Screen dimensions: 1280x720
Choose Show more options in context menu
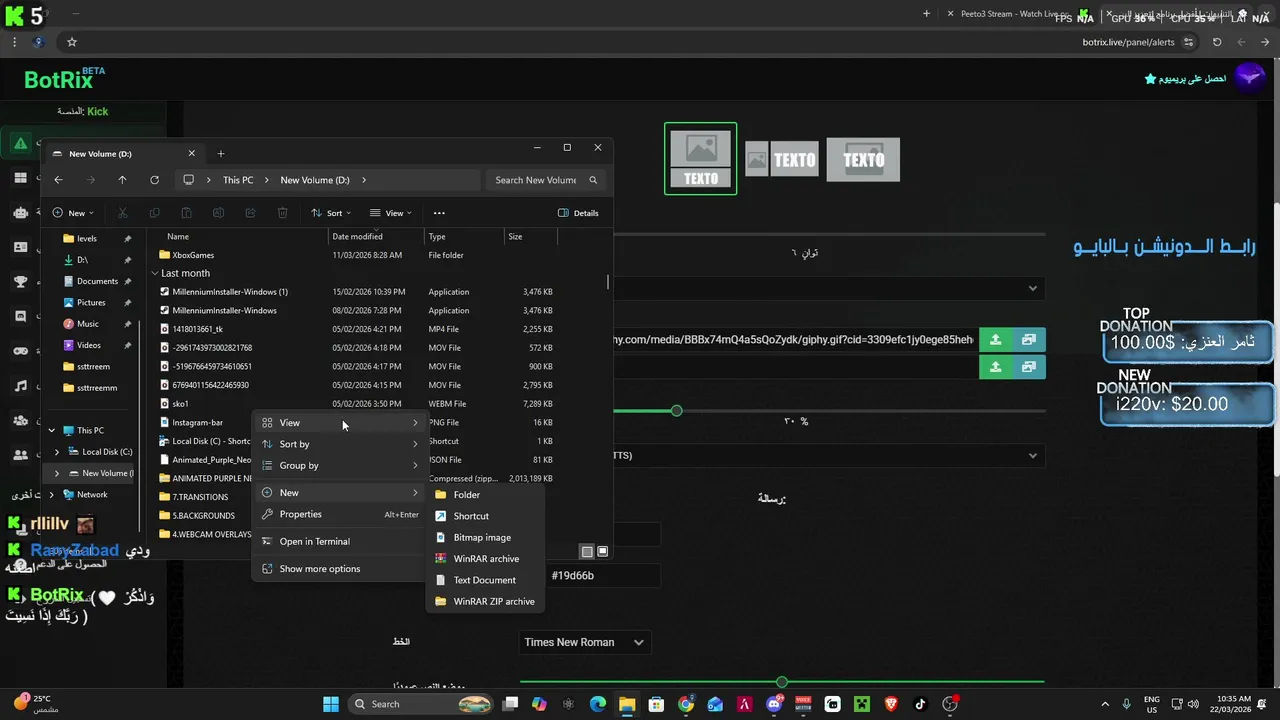(340, 569)
